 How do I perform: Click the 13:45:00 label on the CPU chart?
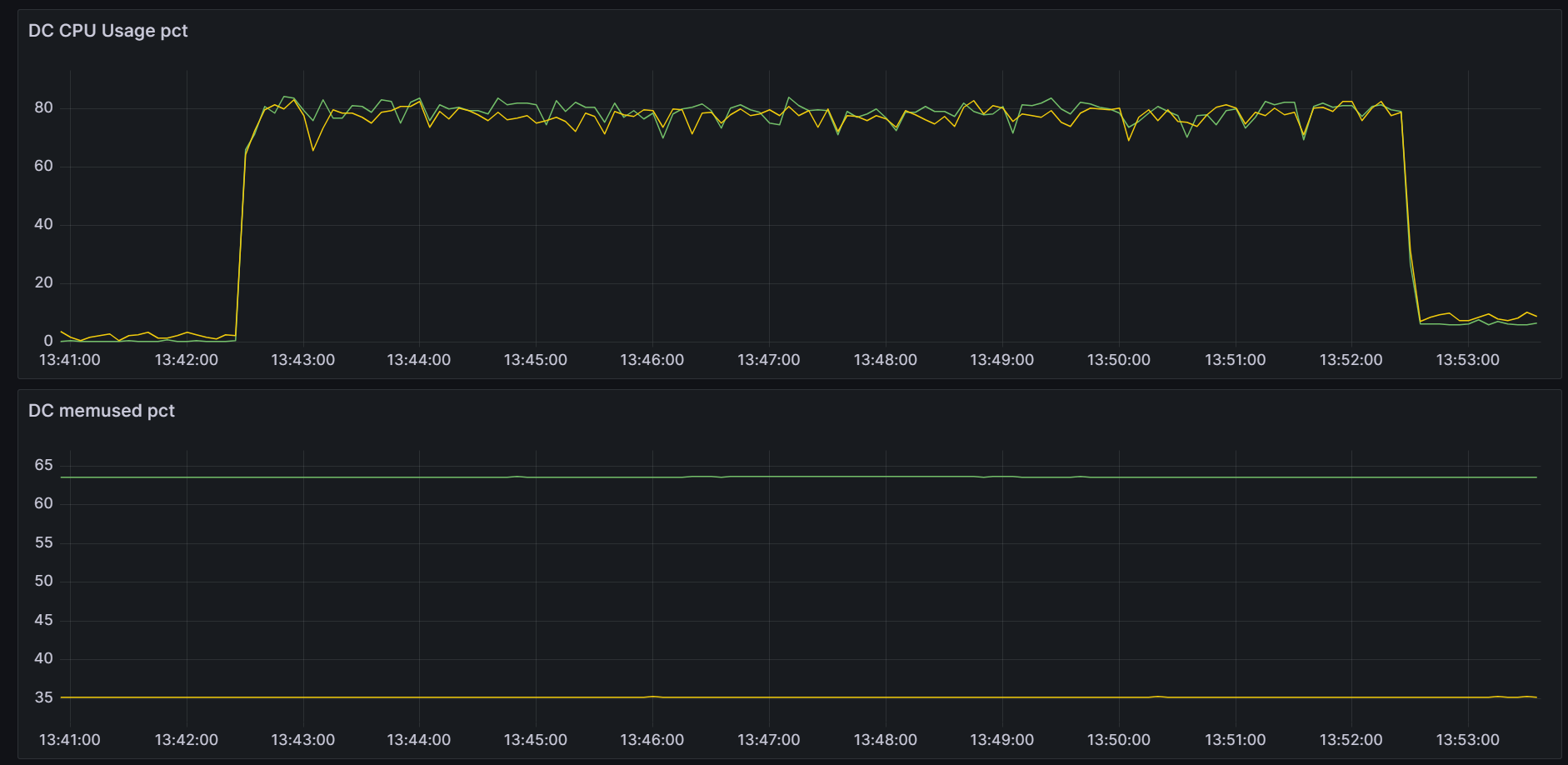tap(535, 360)
